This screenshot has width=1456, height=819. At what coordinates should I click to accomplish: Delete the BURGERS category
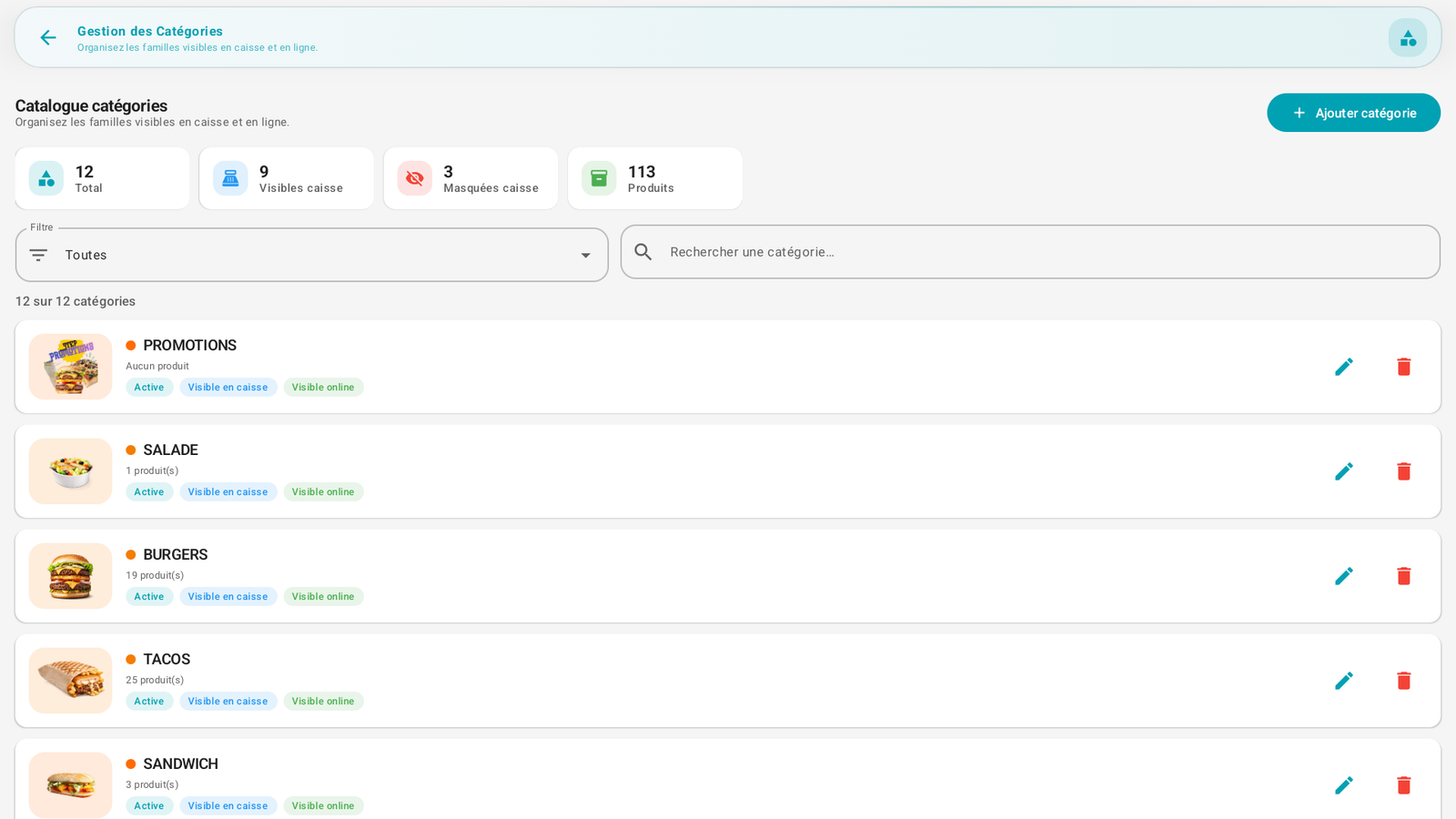click(1404, 576)
